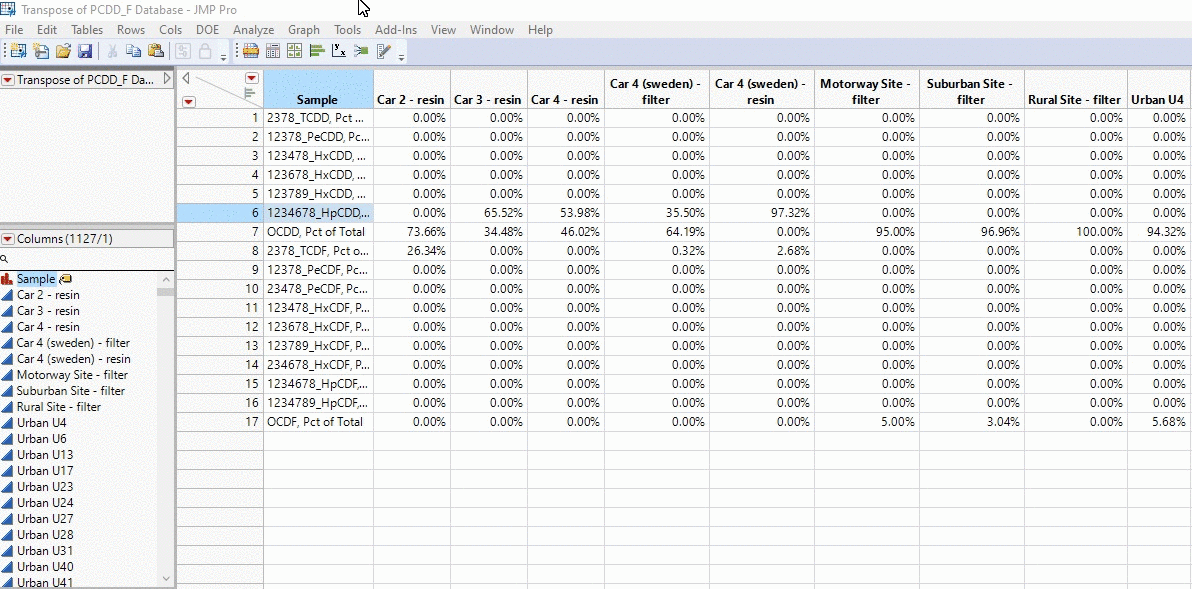Click the Sample column nominal type icon
1192x589 pixels.
[x=8, y=279]
